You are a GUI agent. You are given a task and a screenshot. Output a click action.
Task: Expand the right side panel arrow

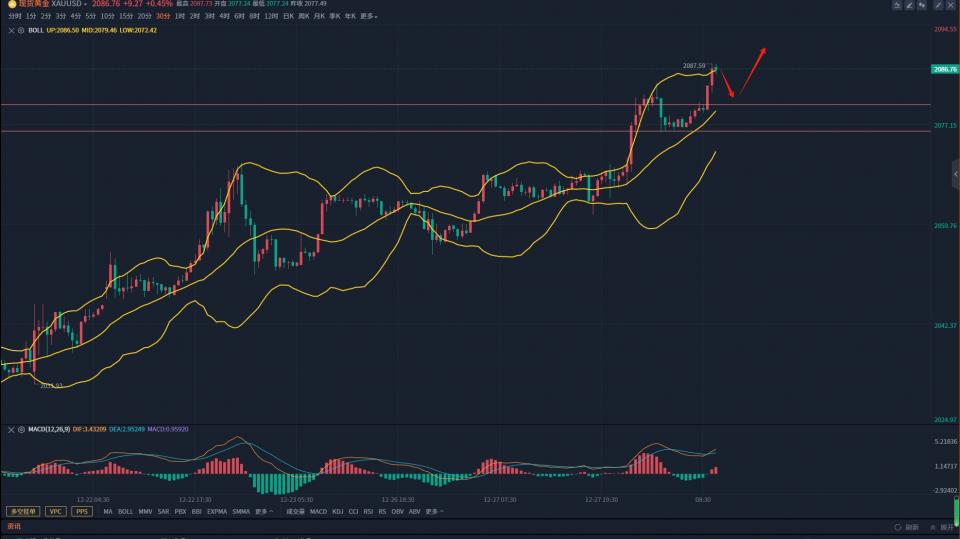pyautogui.click(x=956, y=174)
